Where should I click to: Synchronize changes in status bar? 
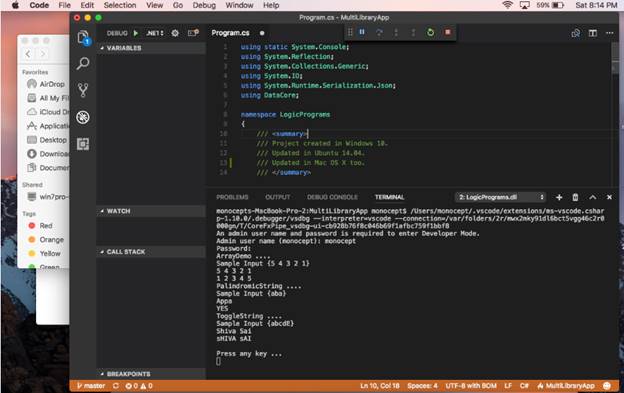(x=116, y=386)
